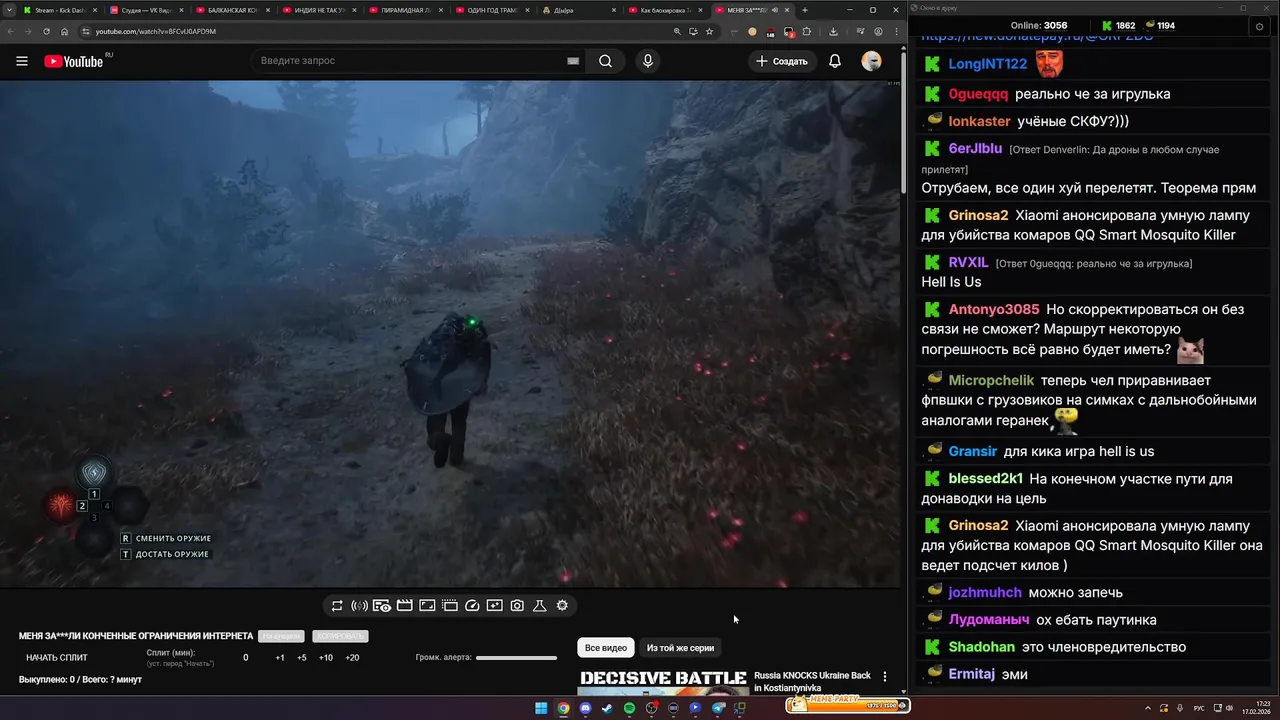Toggle the cinema clapperboard mode icon
The width and height of the screenshot is (1280, 720).
click(x=405, y=606)
